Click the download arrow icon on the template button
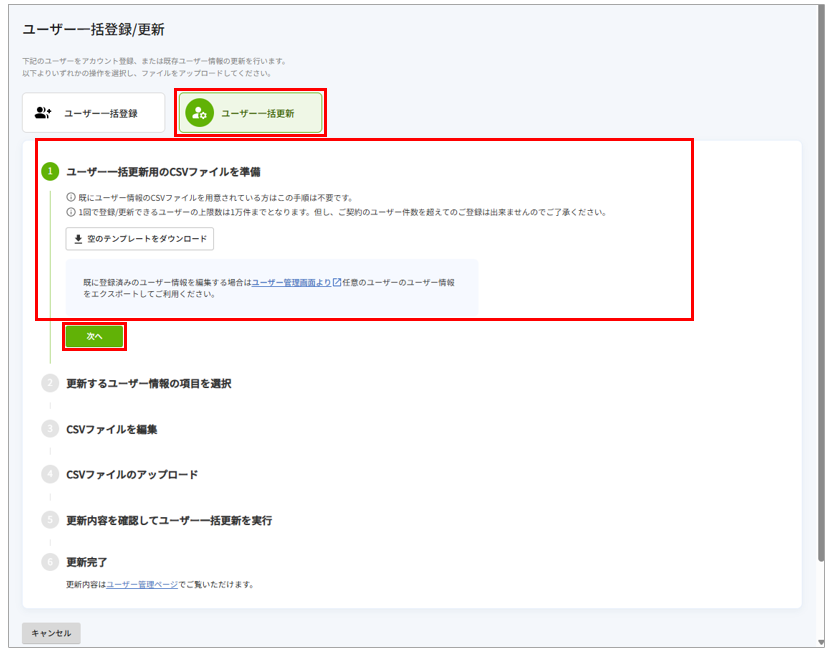832x655 pixels. [x=78, y=239]
